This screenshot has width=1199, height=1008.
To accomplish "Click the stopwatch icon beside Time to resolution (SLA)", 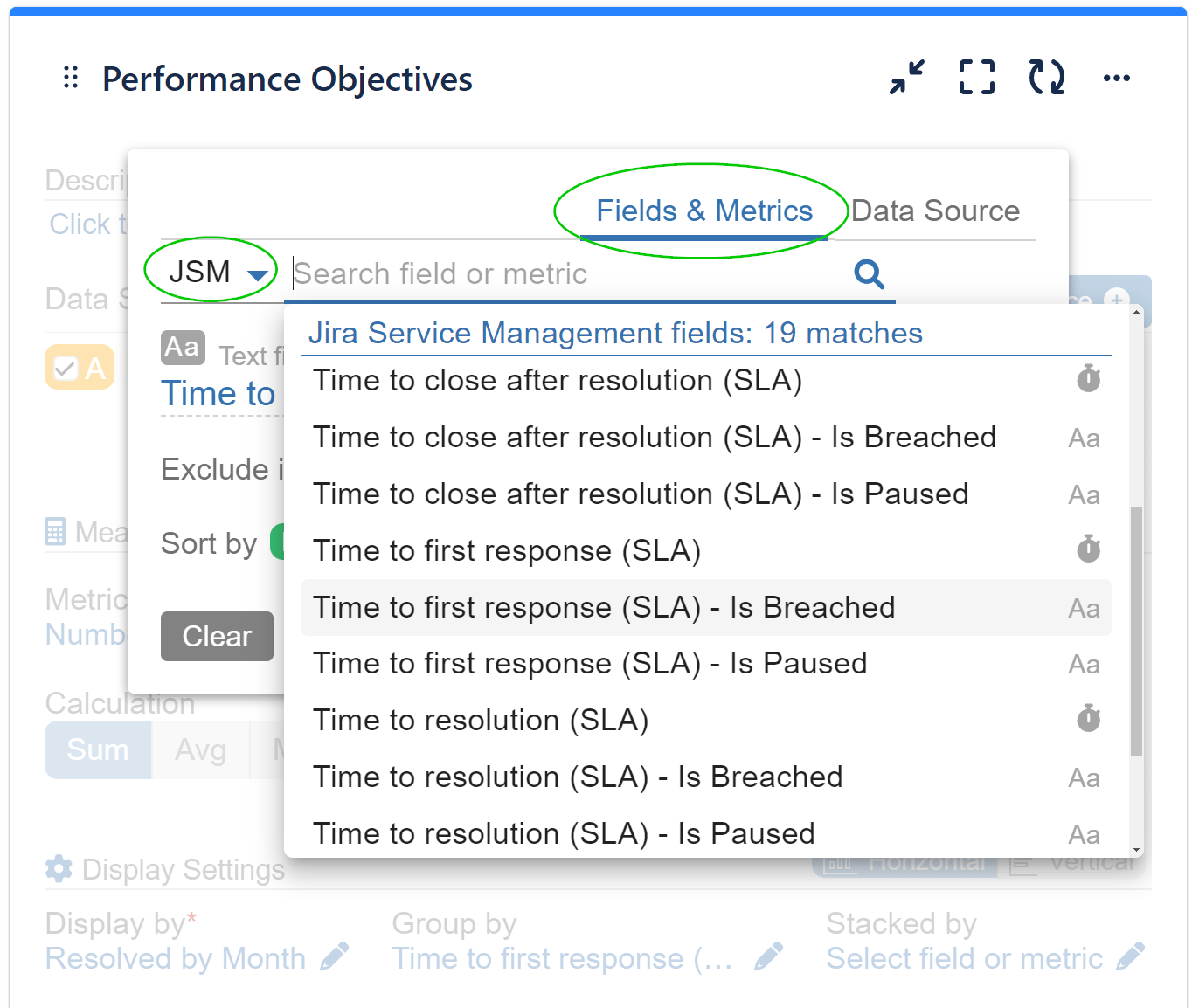I will [1086, 719].
